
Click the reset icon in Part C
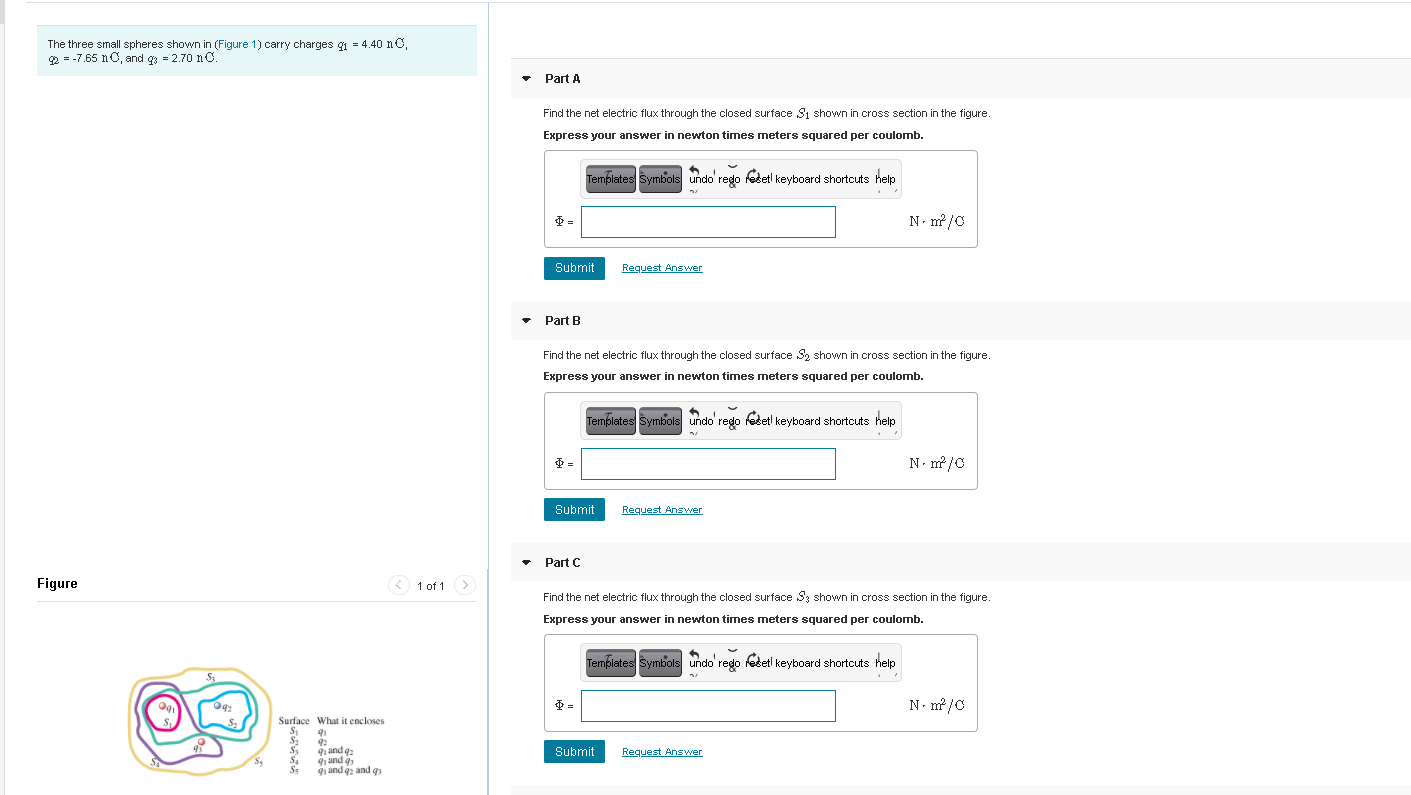758,663
